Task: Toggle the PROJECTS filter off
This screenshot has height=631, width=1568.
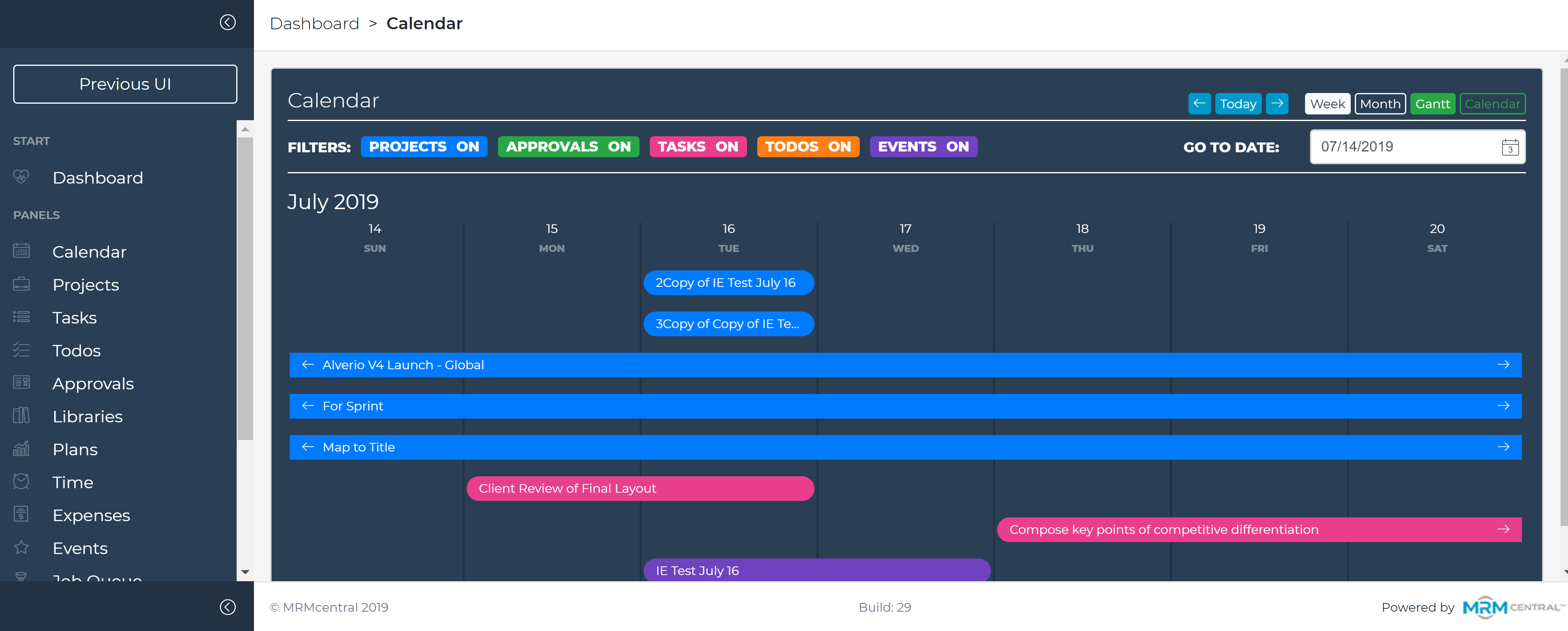Action: pyautogui.click(x=423, y=147)
